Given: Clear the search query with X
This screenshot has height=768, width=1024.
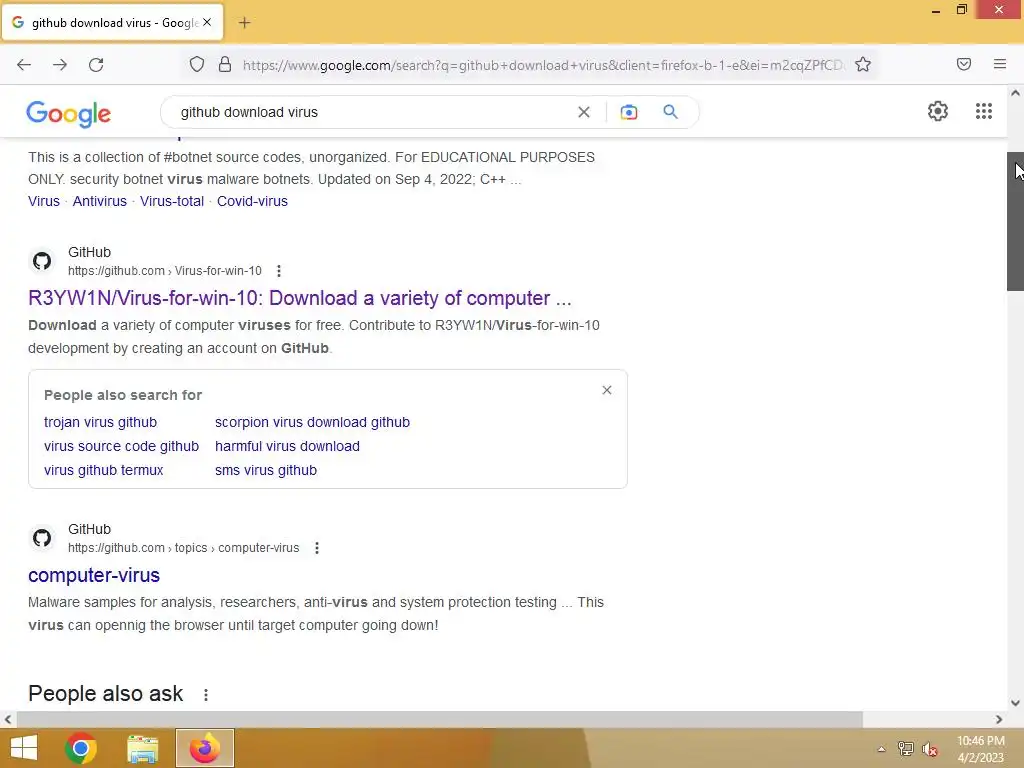Looking at the screenshot, I should click(584, 112).
